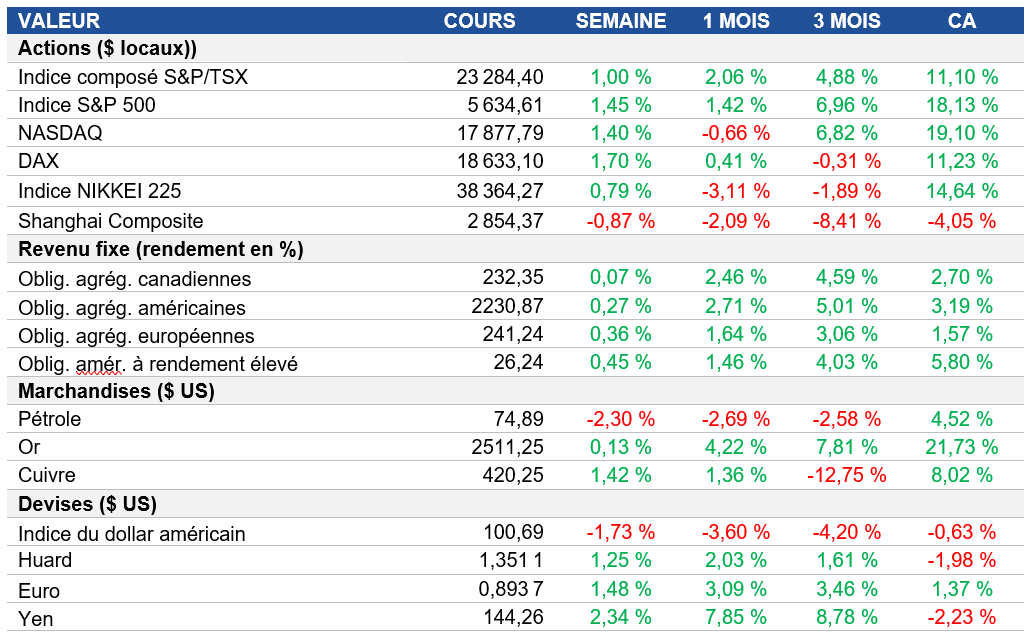Select the Pétrole price cell 74,89
Image resolution: width=1030 pixels, height=637 pixels.
point(518,419)
